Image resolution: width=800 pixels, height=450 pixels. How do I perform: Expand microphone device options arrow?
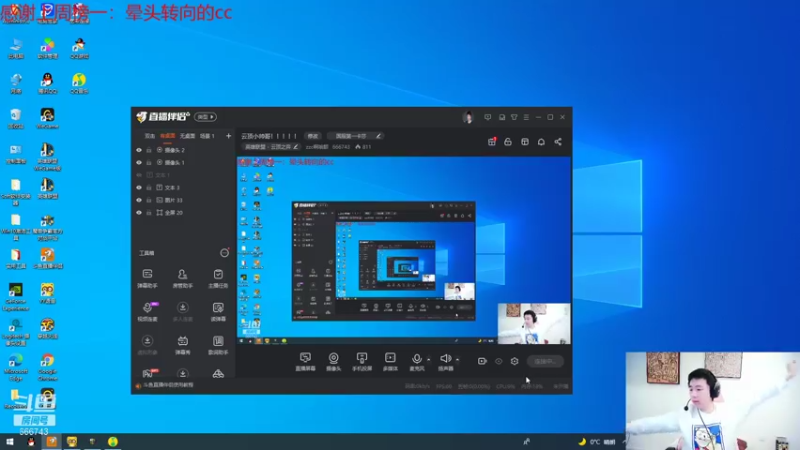(x=429, y=360)
